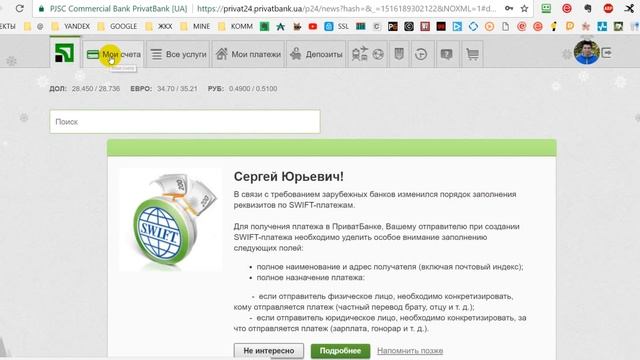640x360 pixels.
Task: Open the Все услуги menu
Action: click(x=178, y=54)
